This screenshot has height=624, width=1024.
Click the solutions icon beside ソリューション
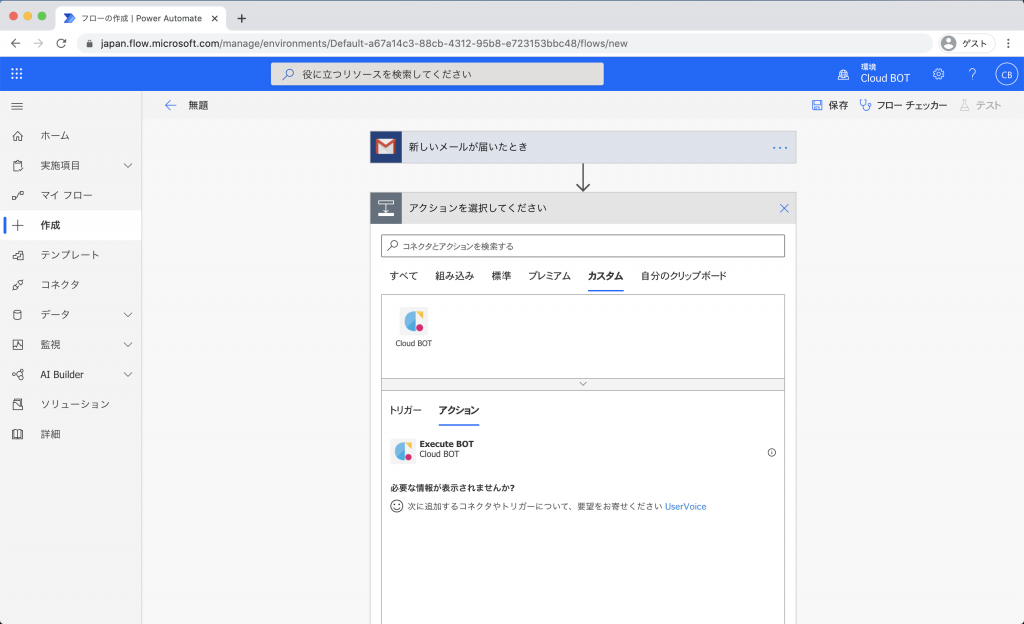18,404
